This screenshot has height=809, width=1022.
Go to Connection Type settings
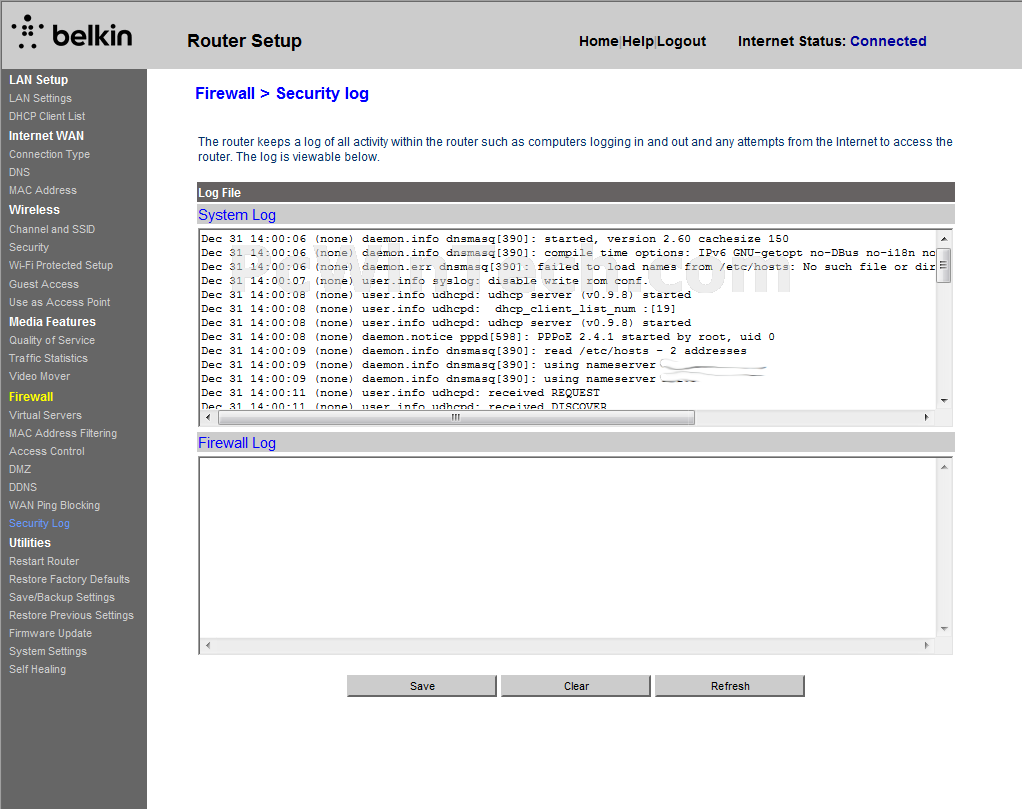pos(50,154)
